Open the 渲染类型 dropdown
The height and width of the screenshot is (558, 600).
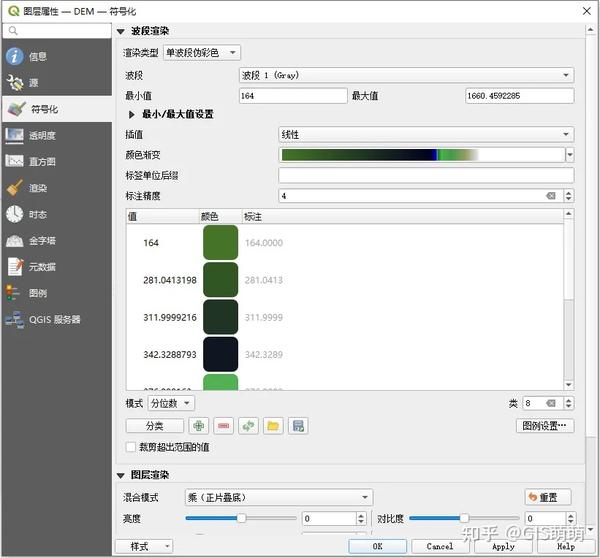click(x=202, y=52)
